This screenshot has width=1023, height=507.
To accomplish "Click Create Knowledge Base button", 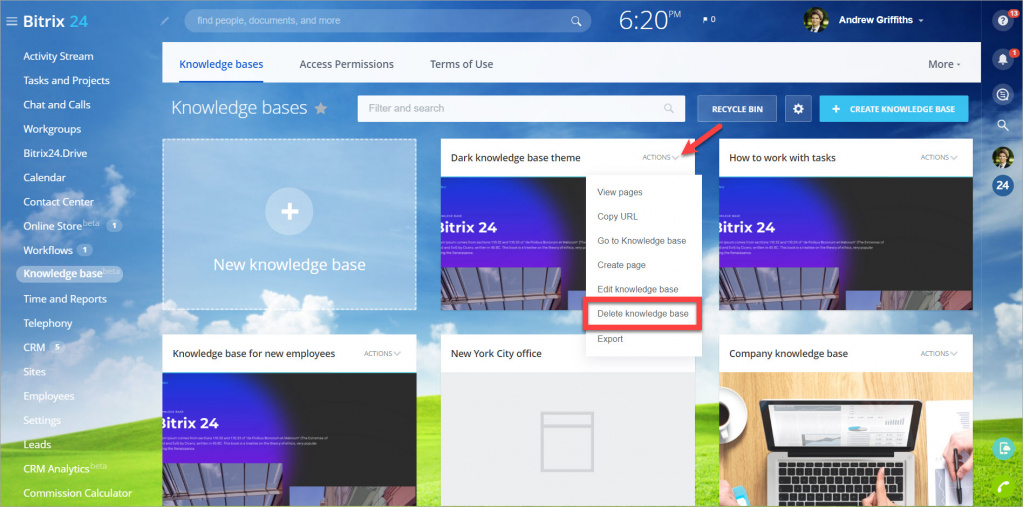I will pos(894,109).
